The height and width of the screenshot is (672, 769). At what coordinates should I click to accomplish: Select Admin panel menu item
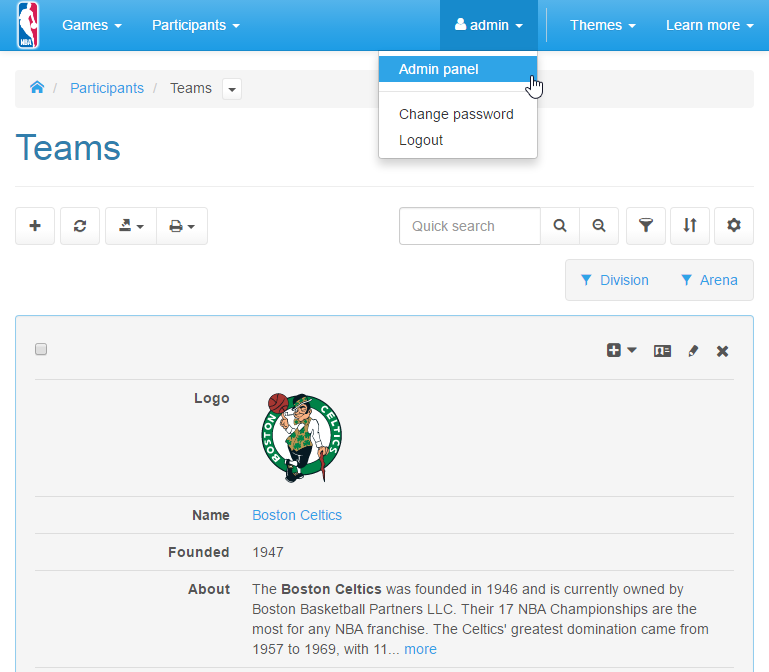[x=438, y=69]
